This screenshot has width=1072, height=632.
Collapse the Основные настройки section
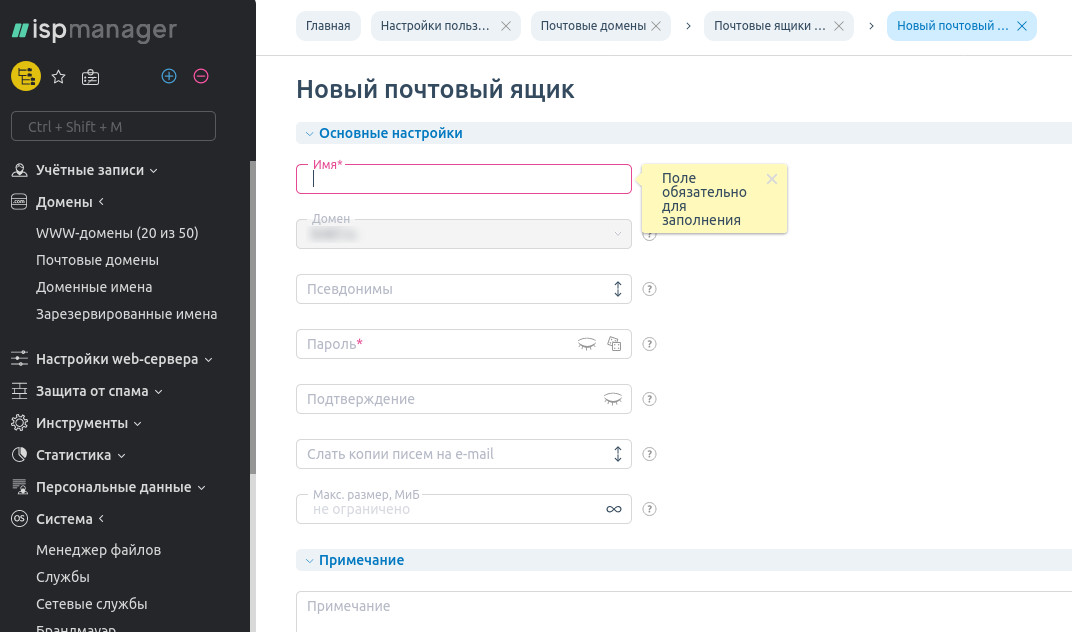tap(310, 133)
